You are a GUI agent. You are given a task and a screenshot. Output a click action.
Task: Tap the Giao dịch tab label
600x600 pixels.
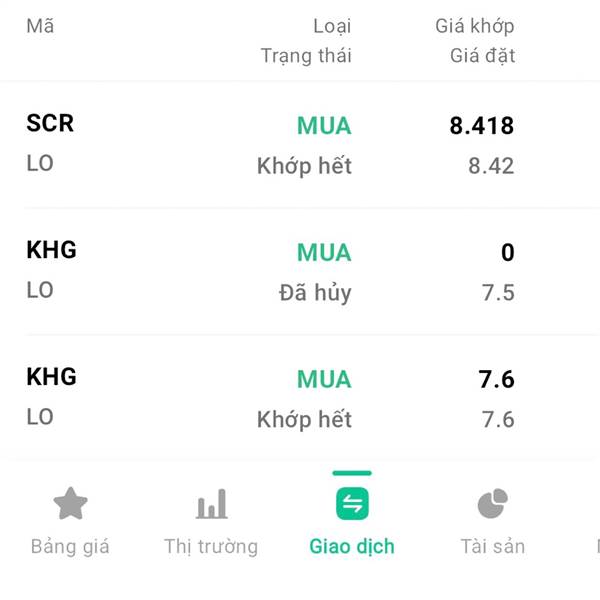(x=352, y=546)
